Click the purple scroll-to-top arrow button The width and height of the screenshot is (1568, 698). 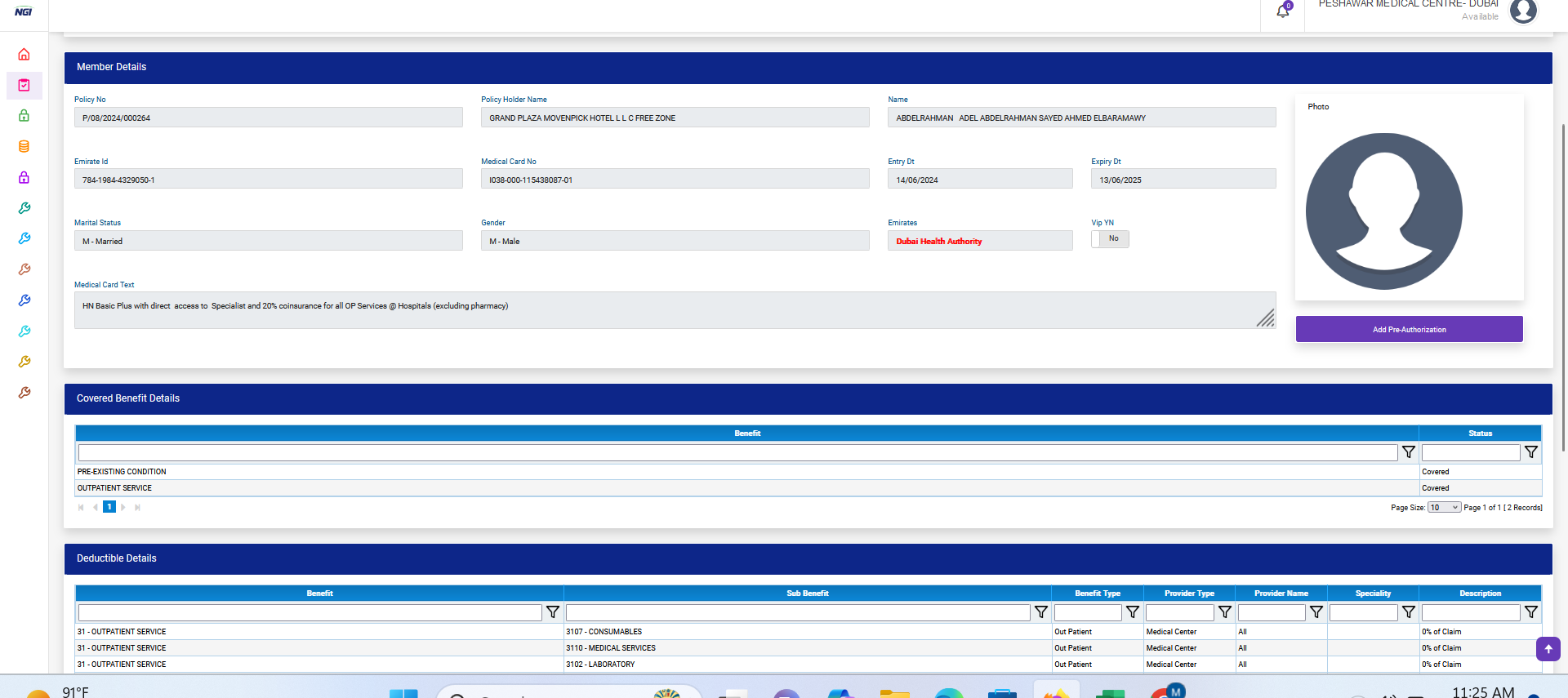click(x=1548, y=649)
